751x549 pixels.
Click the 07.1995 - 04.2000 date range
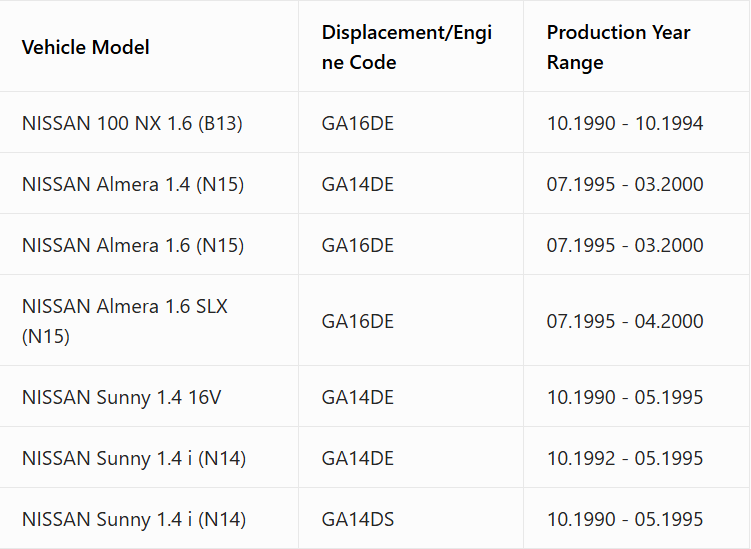tap(625, 321)
